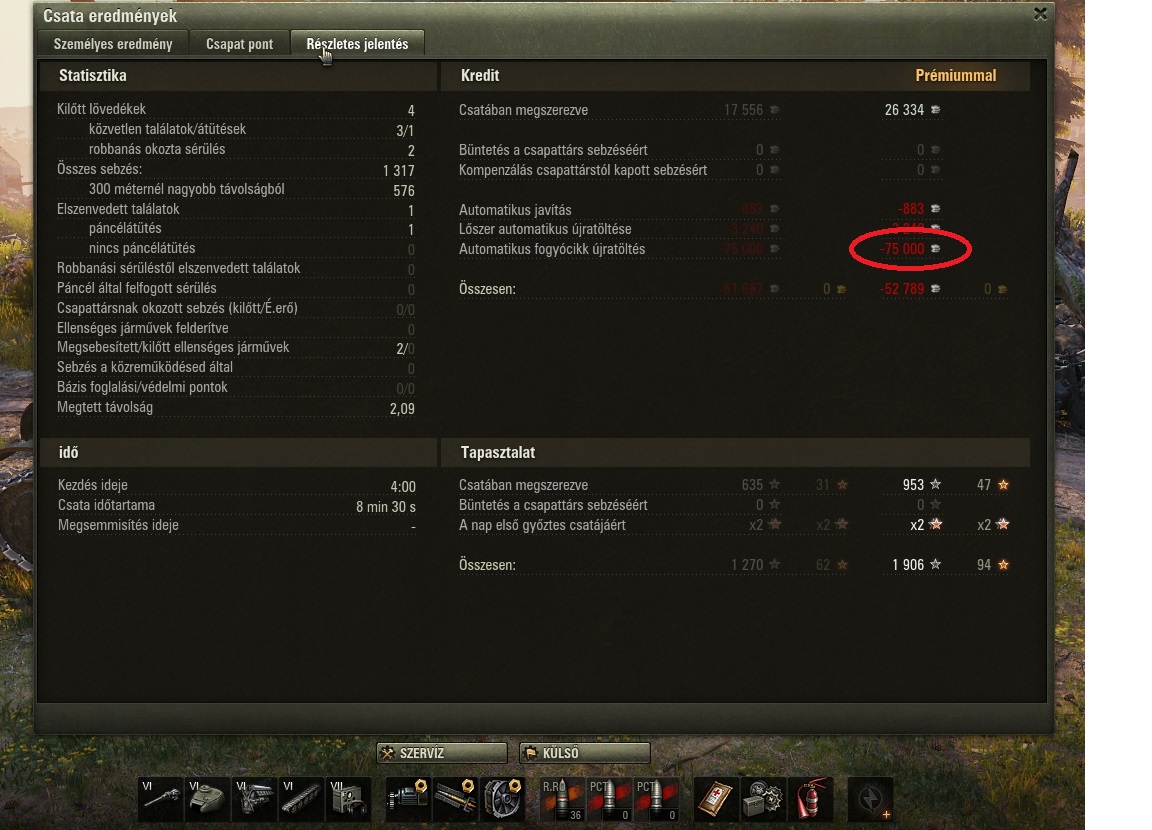
Task: Open the KÜLSŐ exterior button
Action: pyautogui.click(x=585, y=753)
